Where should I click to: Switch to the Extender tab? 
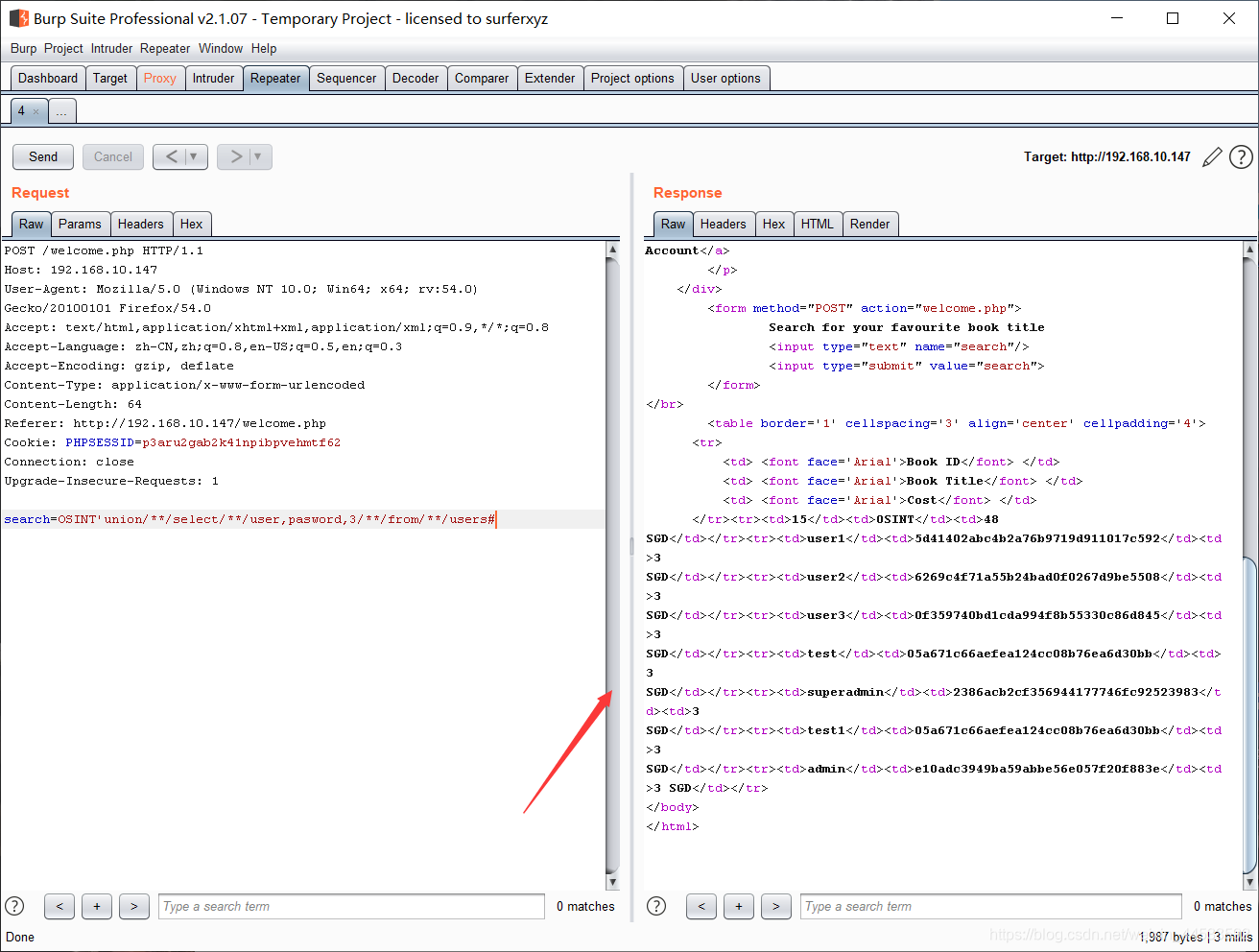[x=550, y=79]
